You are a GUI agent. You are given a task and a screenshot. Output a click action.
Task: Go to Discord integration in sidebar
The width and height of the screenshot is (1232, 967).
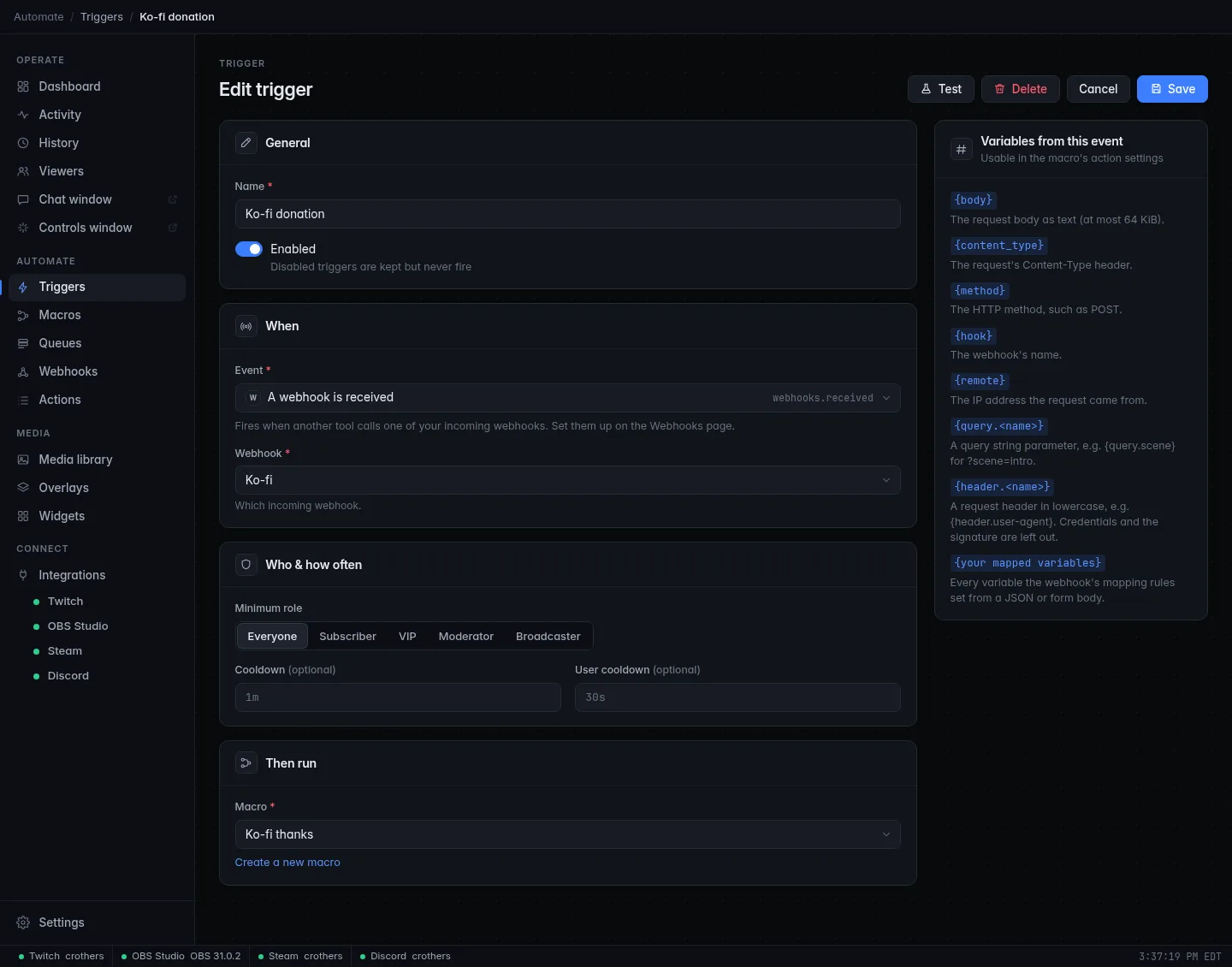(68, 676)
